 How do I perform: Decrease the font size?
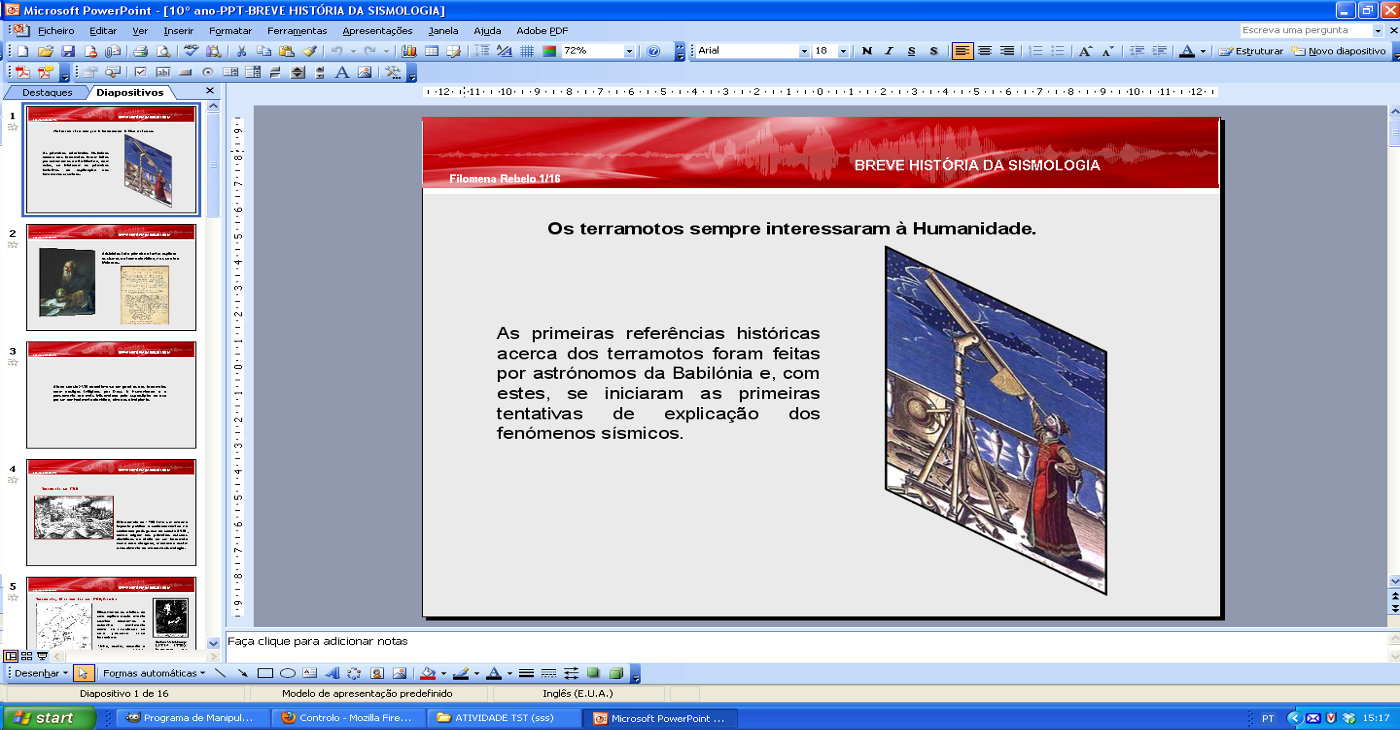[x=1108, y=51]
